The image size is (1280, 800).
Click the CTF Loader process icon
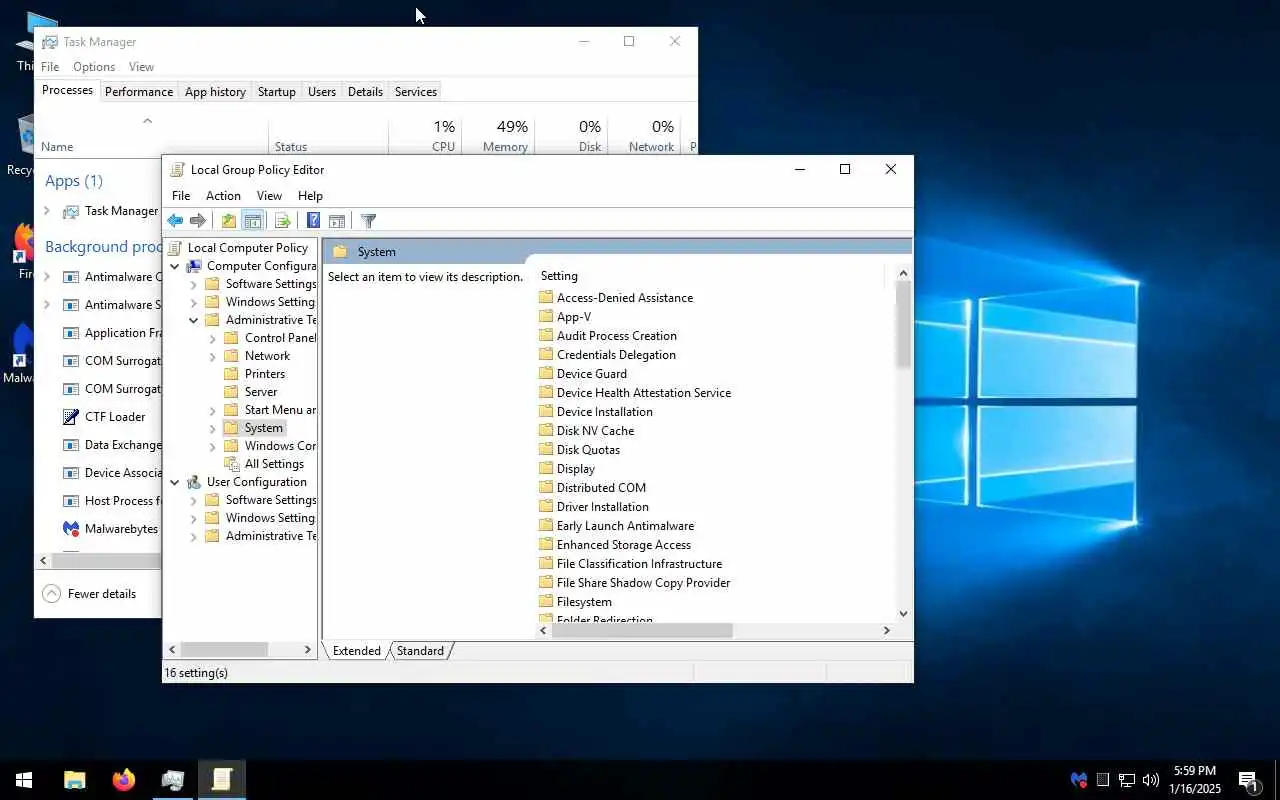tap(71, 417)
